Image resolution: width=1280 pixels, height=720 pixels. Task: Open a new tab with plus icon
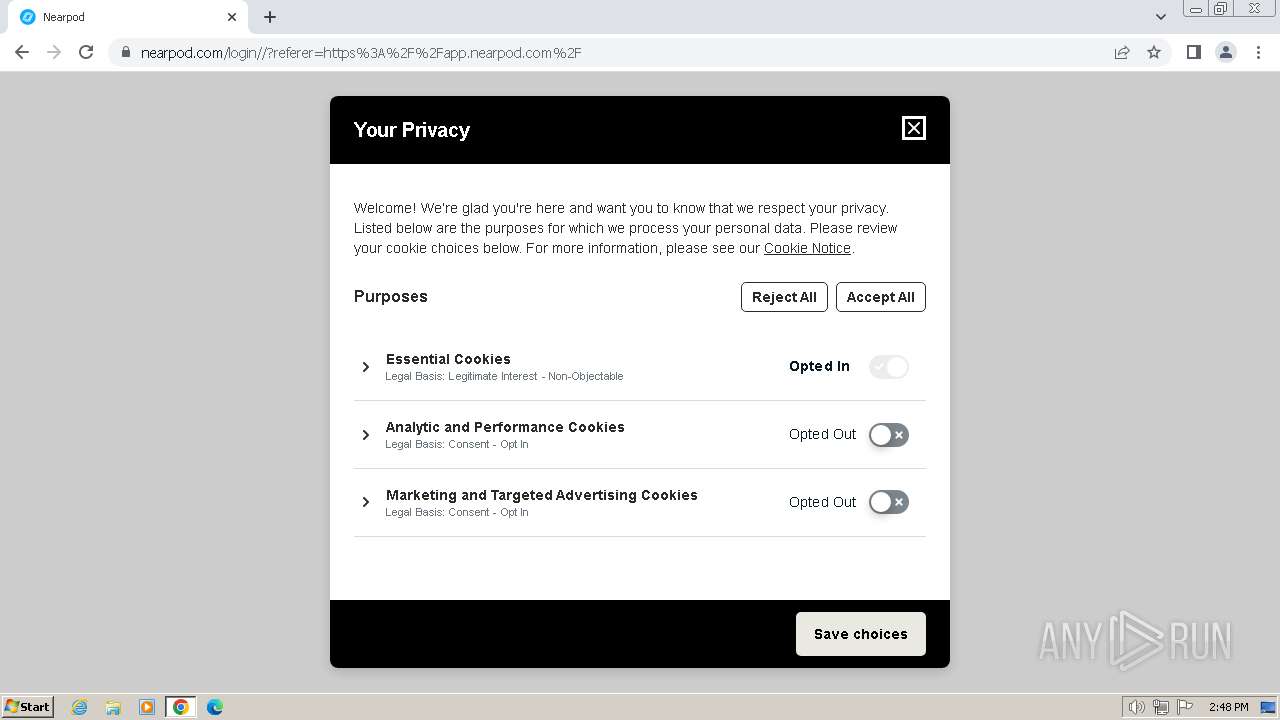click(270, 17)
